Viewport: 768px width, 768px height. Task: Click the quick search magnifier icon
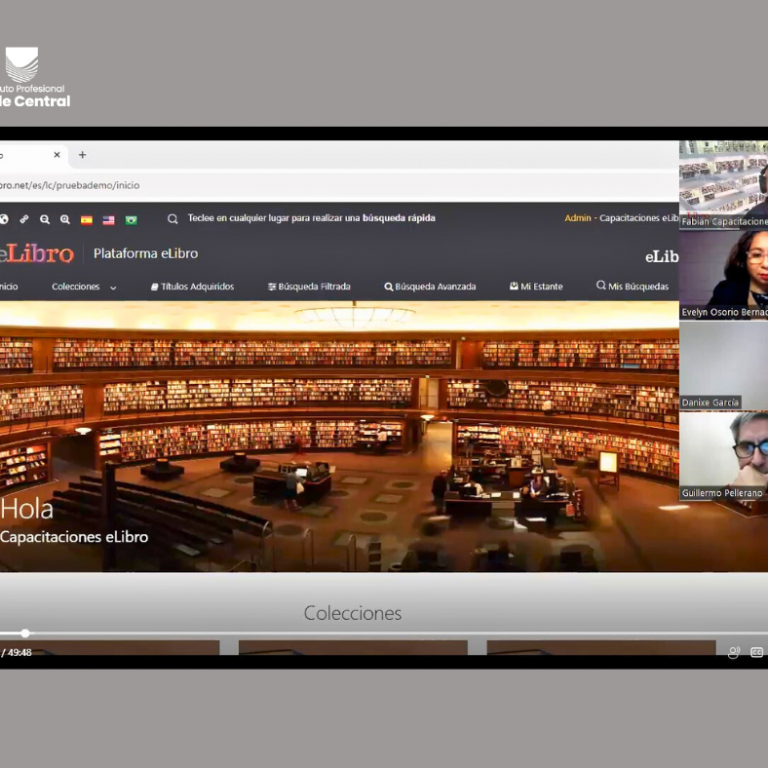click(173, 218)
